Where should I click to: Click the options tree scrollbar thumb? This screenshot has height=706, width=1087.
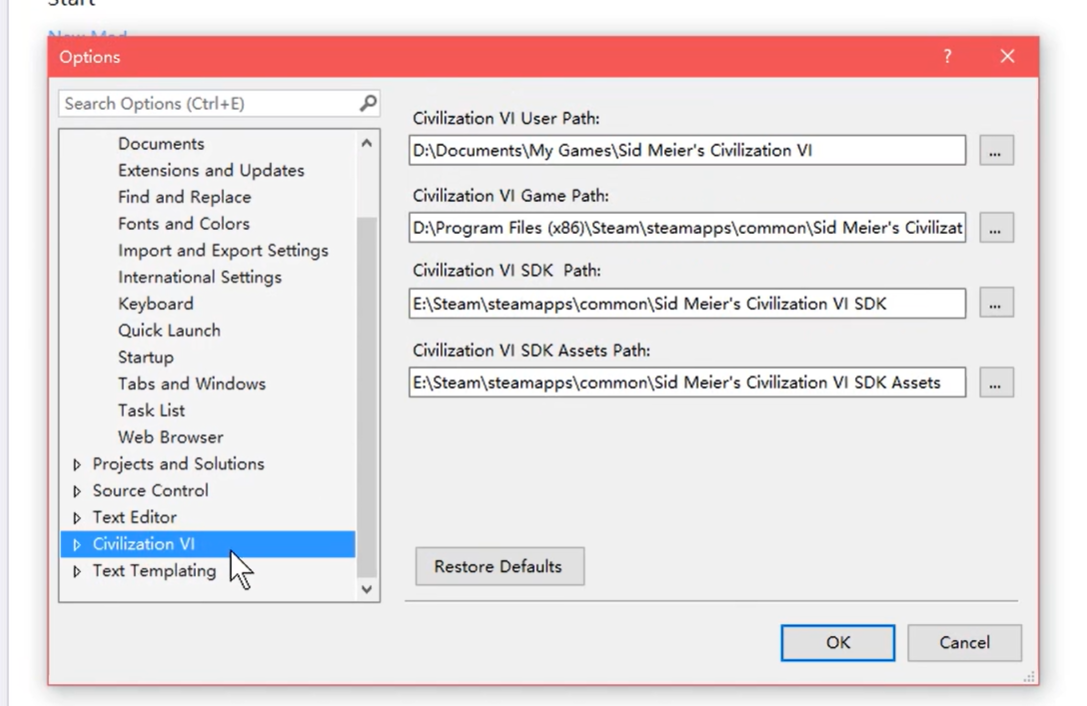tap(367, 397)
